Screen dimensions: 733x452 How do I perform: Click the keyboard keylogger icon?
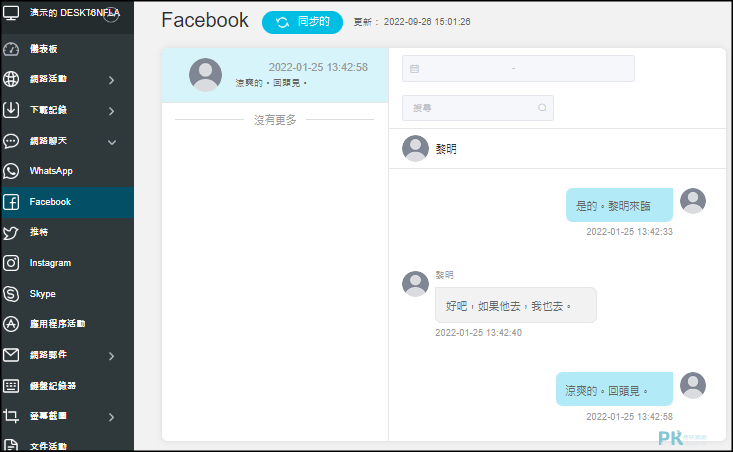11,386
